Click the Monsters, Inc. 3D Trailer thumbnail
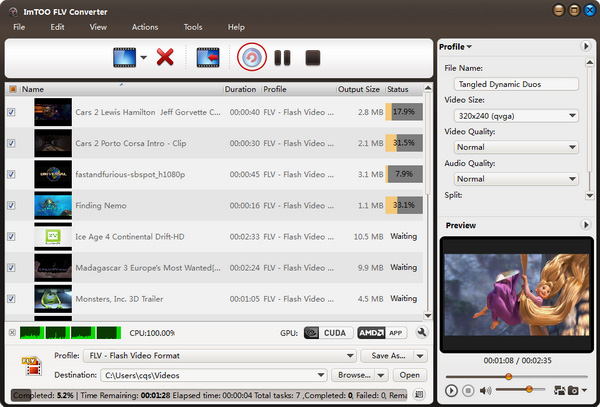This screenshot has height=407, width=600. click(53, 299)
